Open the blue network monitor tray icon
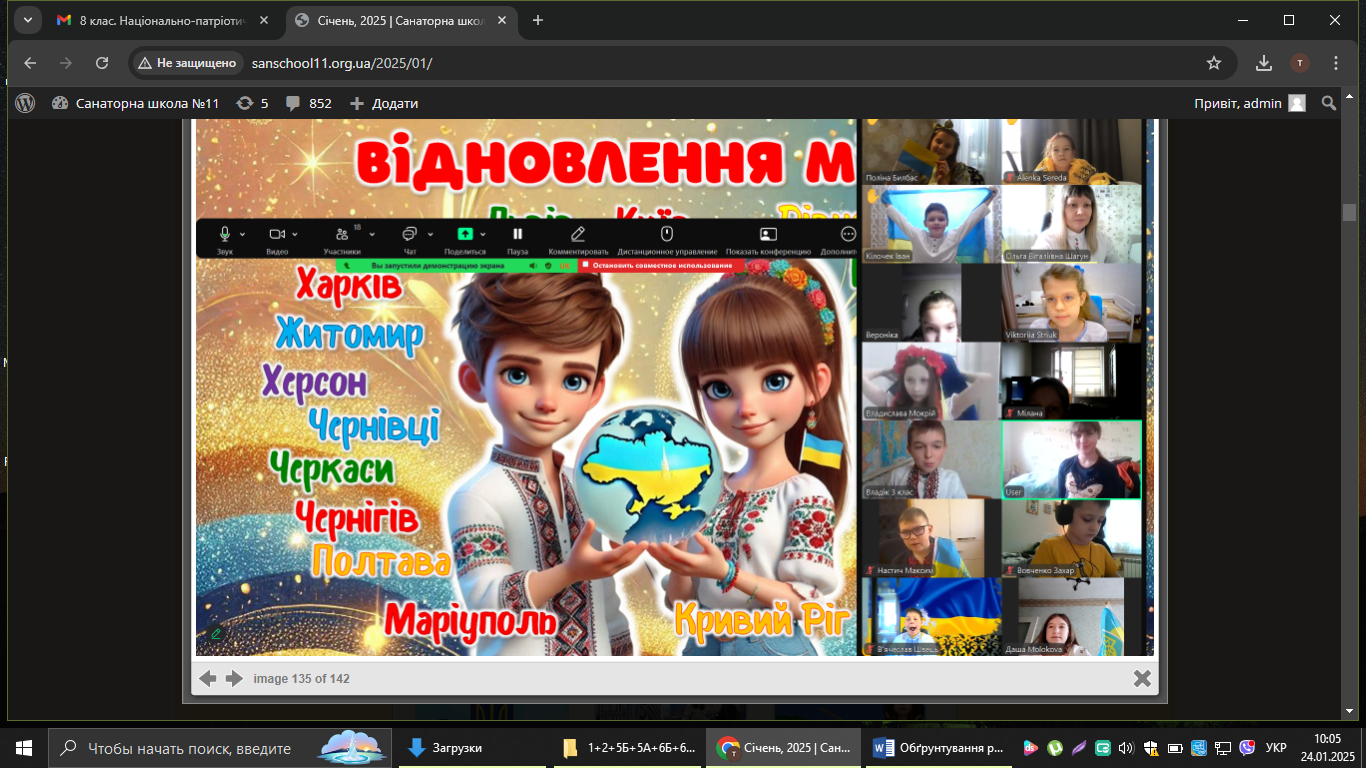This screenshot has width=1366, height=768. 1198,748
